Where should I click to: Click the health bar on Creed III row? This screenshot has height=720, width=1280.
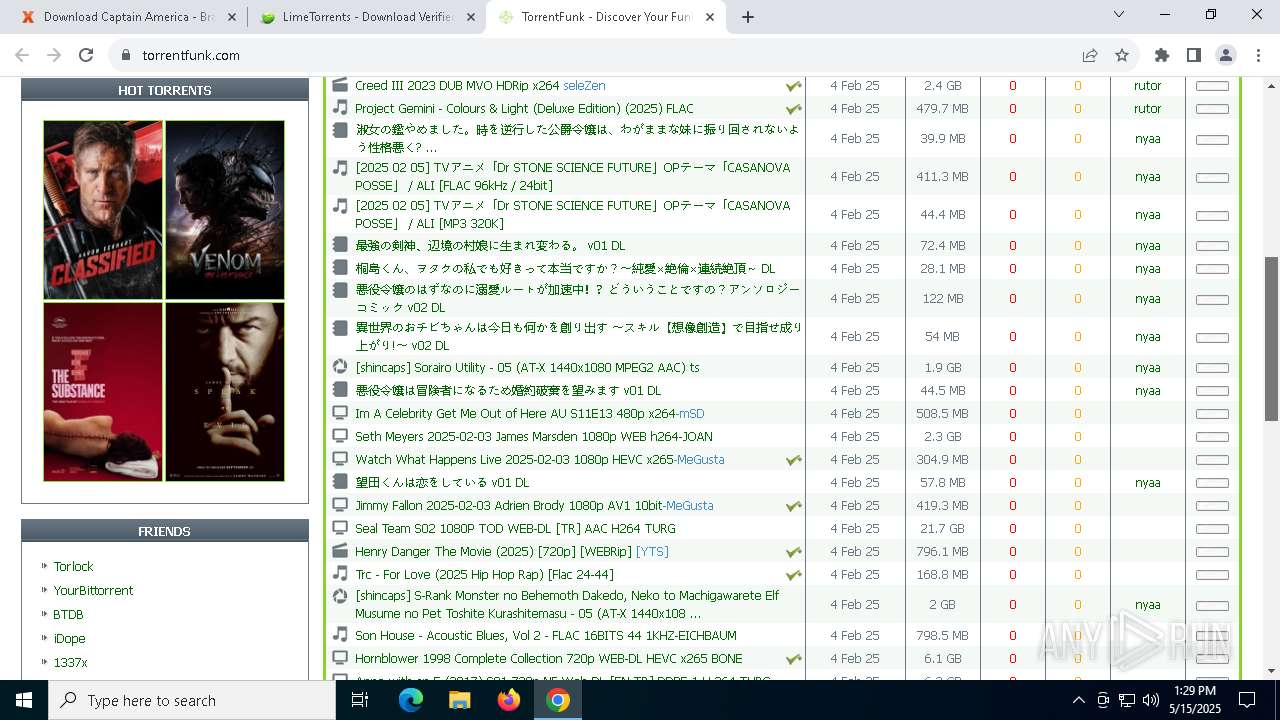click(x=1212, y=86)
